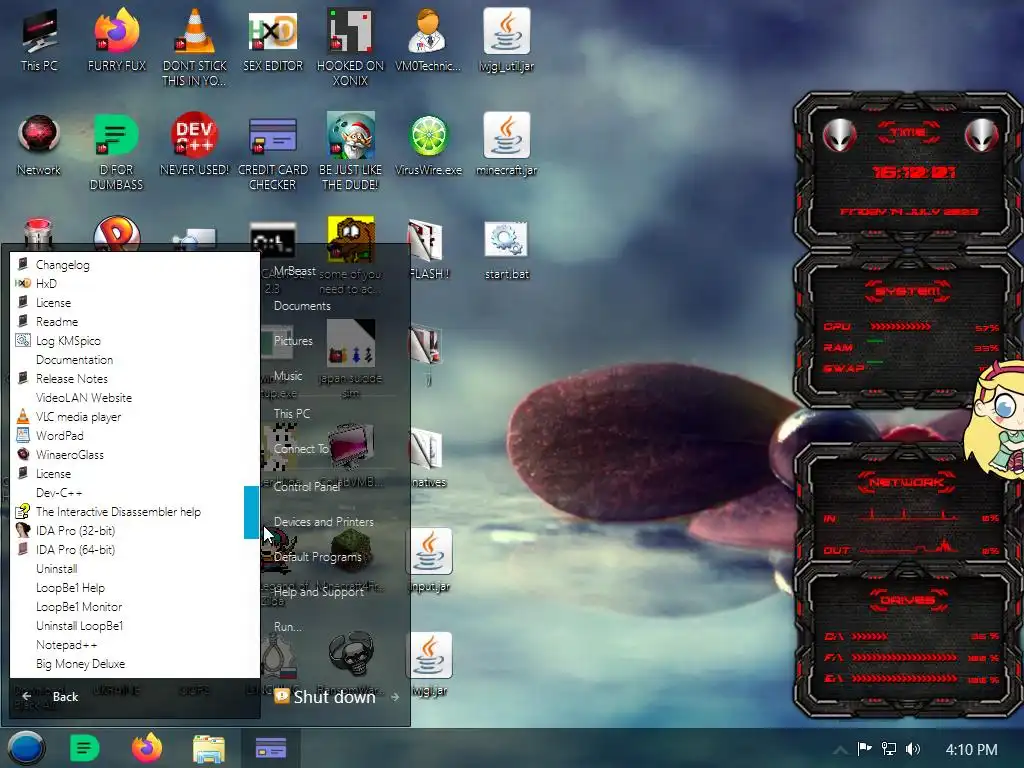Launch Dev-C++ from Start menu
This screenshot has width=1024, height=768.
click(135, 492)
